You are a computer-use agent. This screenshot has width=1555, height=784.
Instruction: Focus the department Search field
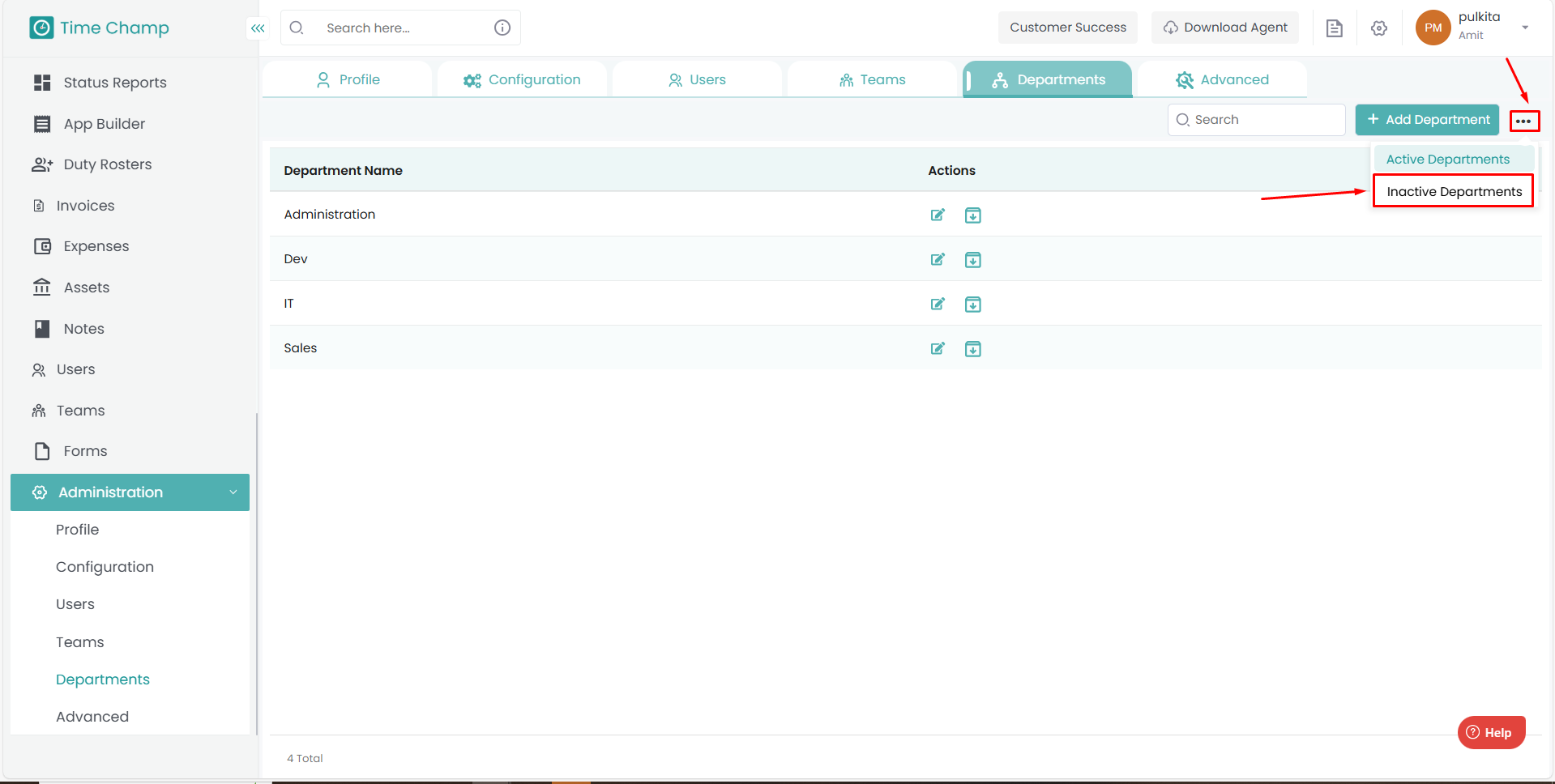1256,120
